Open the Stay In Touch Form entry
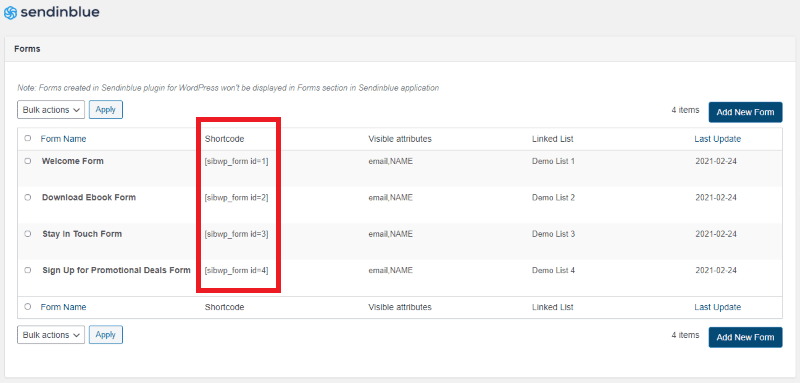 82,234
